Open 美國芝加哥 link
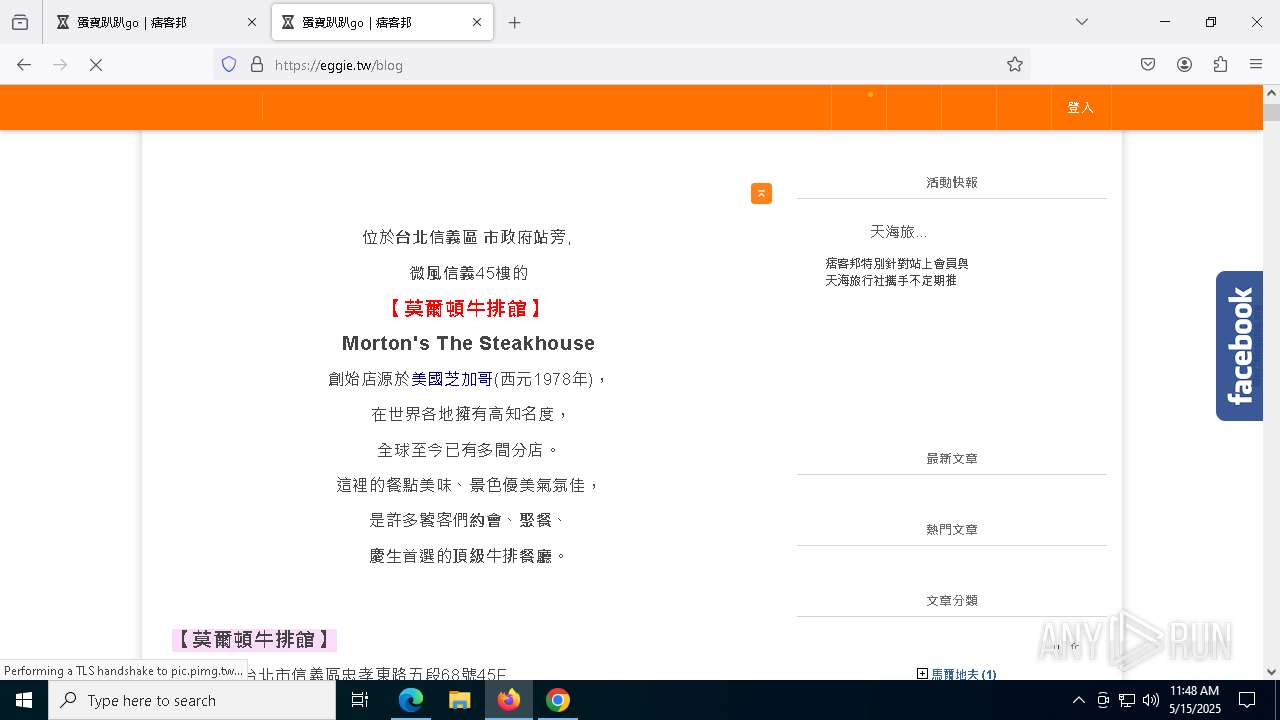The height and width of the screenshot is (720, 1280). tap(452, 379)
